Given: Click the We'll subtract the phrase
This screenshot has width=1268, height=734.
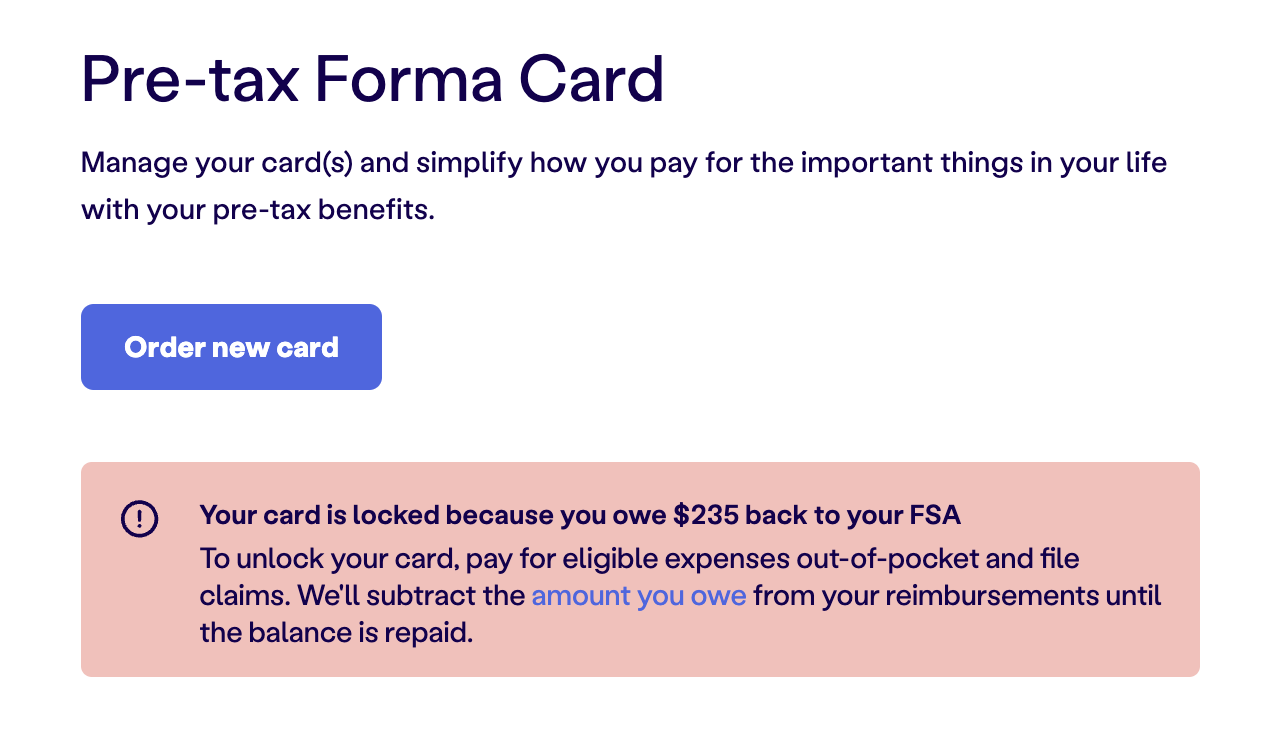Looking at the screenshot, I should (411, 596).
